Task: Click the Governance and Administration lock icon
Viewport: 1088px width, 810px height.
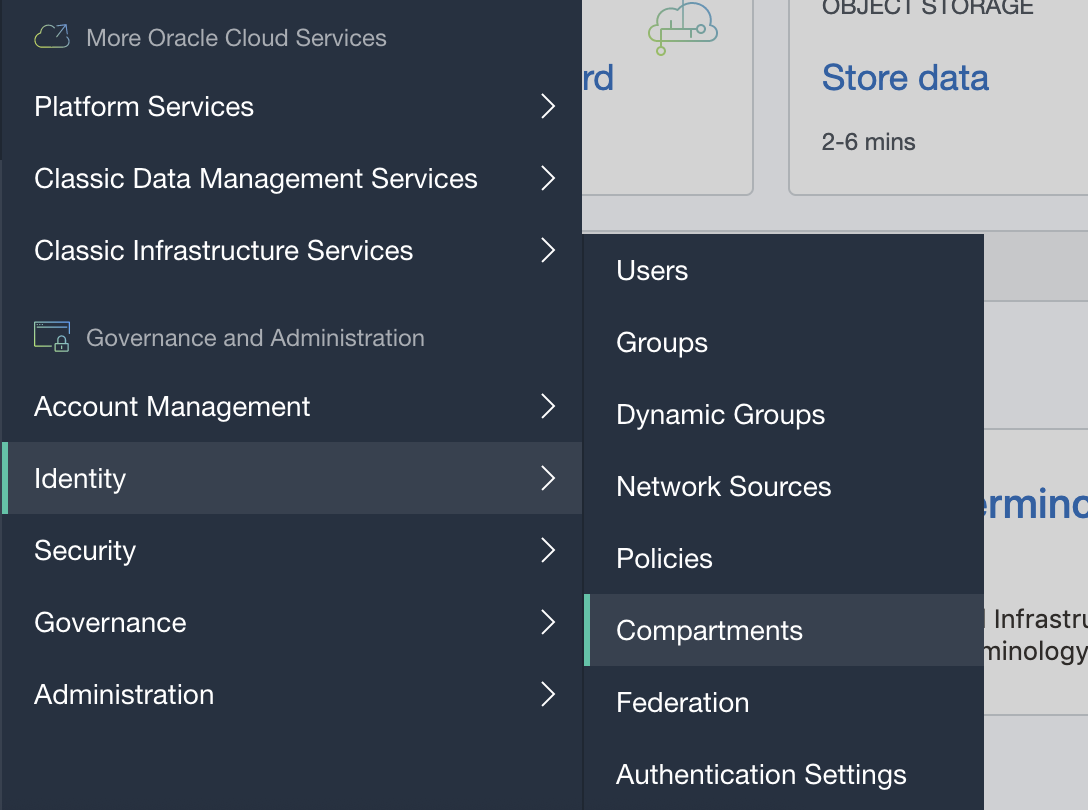Action: click(x=52, y=337)
